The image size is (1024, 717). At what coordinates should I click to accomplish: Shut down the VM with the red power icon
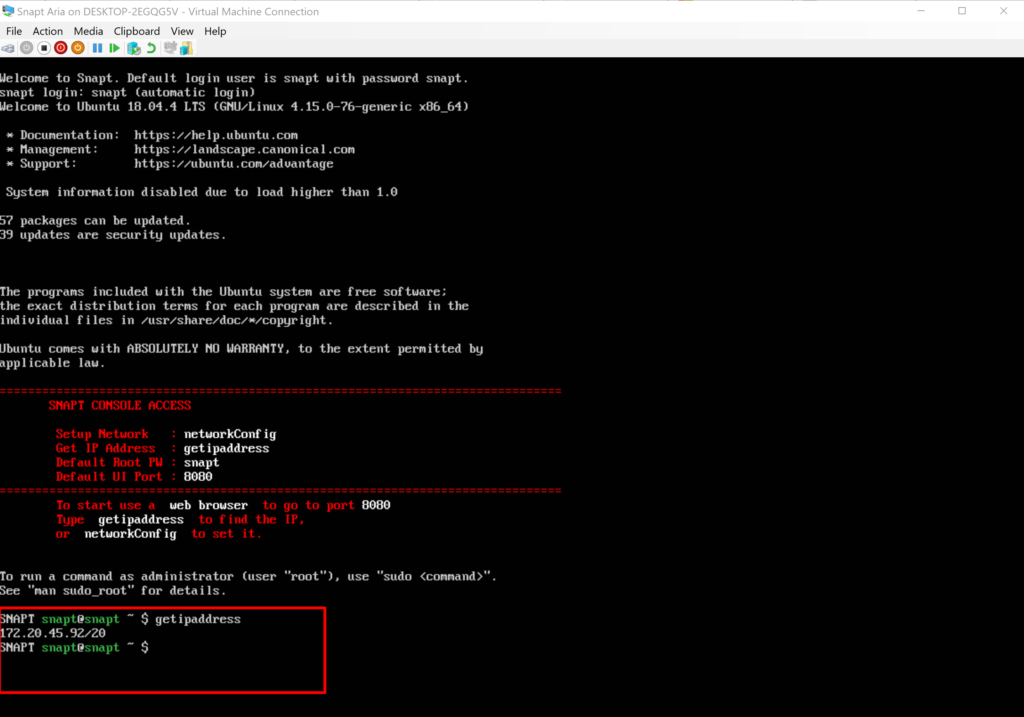(x=61, y=48)
